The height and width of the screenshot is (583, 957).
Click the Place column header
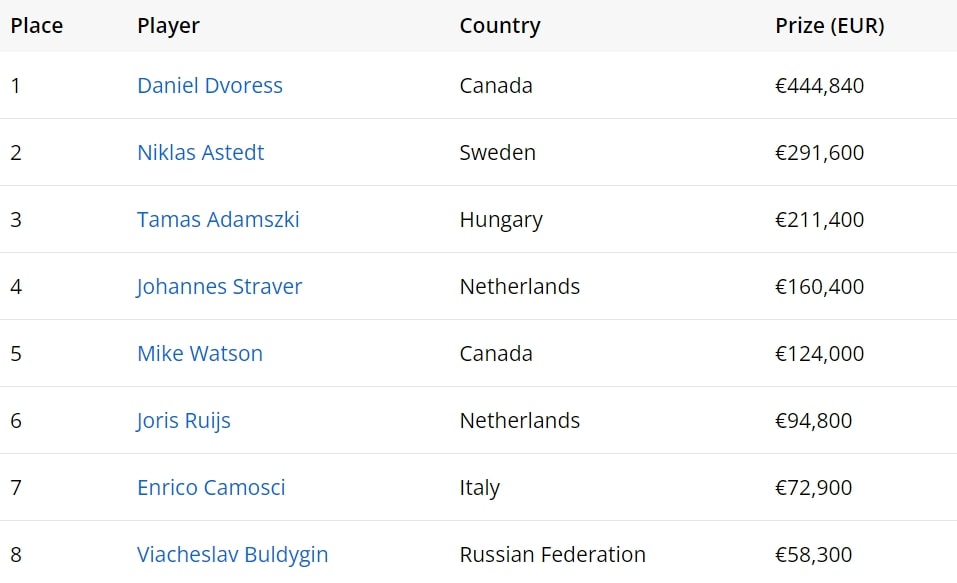(x=37, y=26)
